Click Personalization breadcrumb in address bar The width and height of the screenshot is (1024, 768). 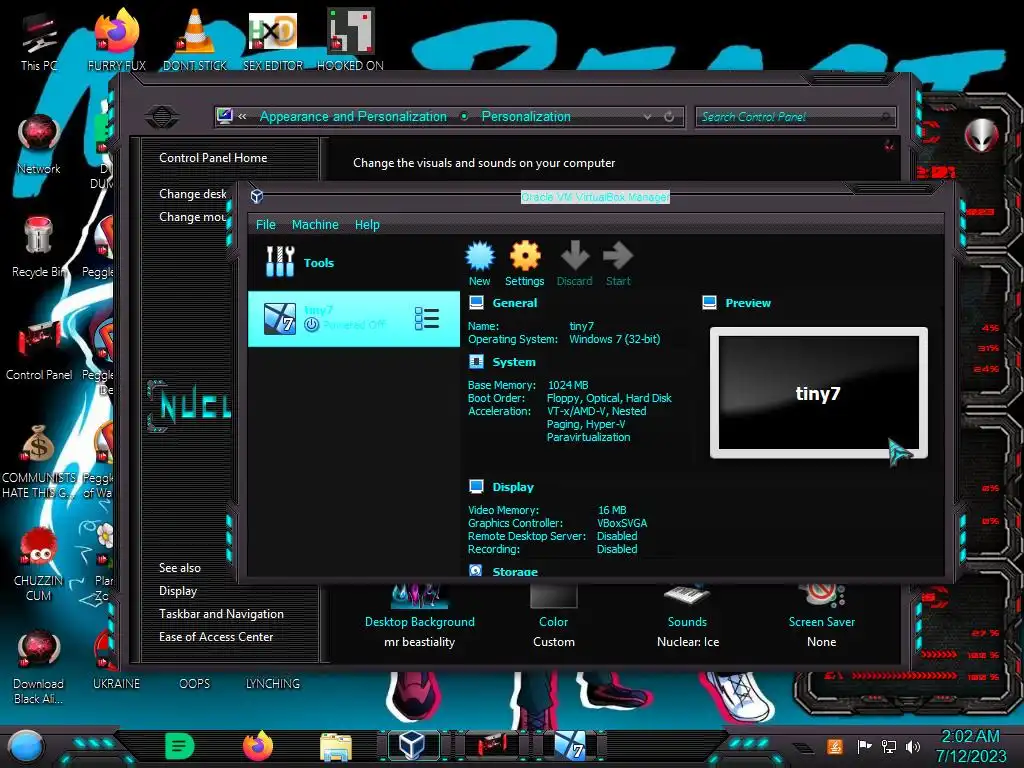tap(526, 117)
